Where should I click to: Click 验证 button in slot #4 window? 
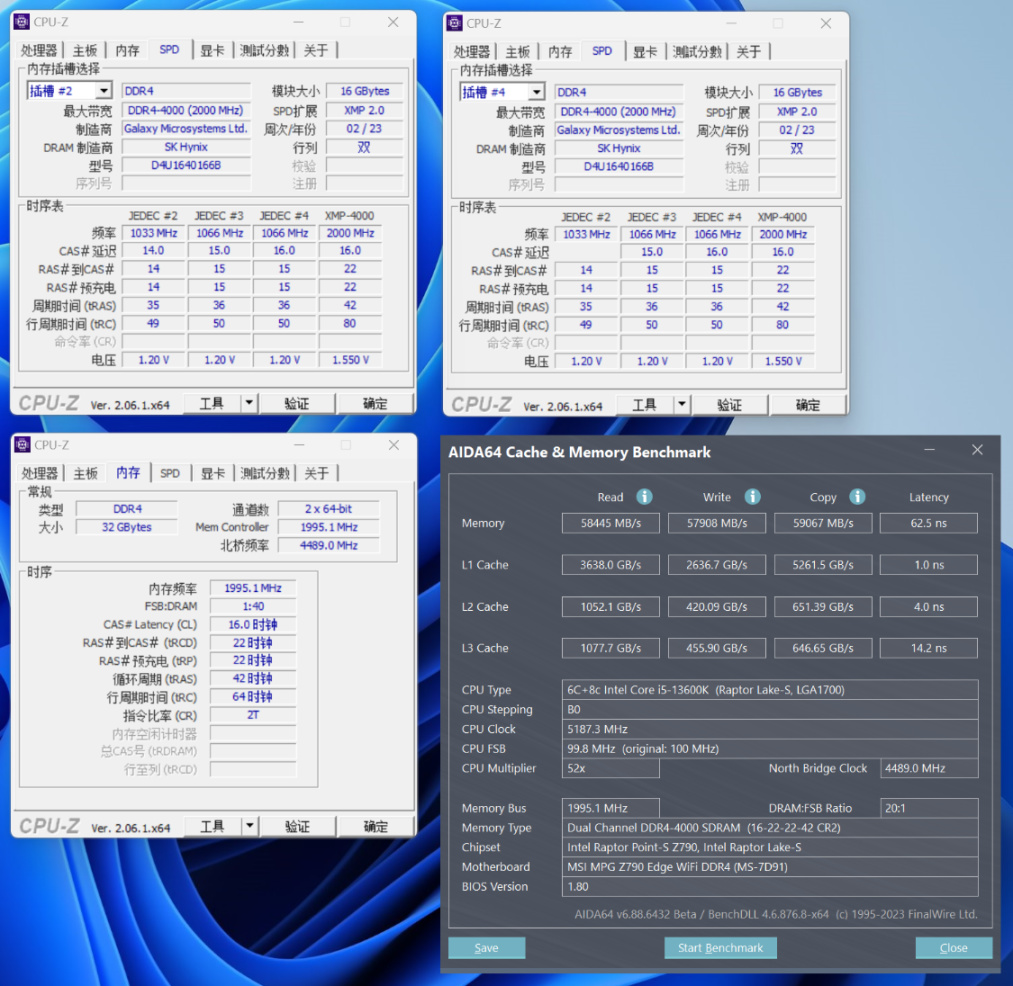(730, 404)
